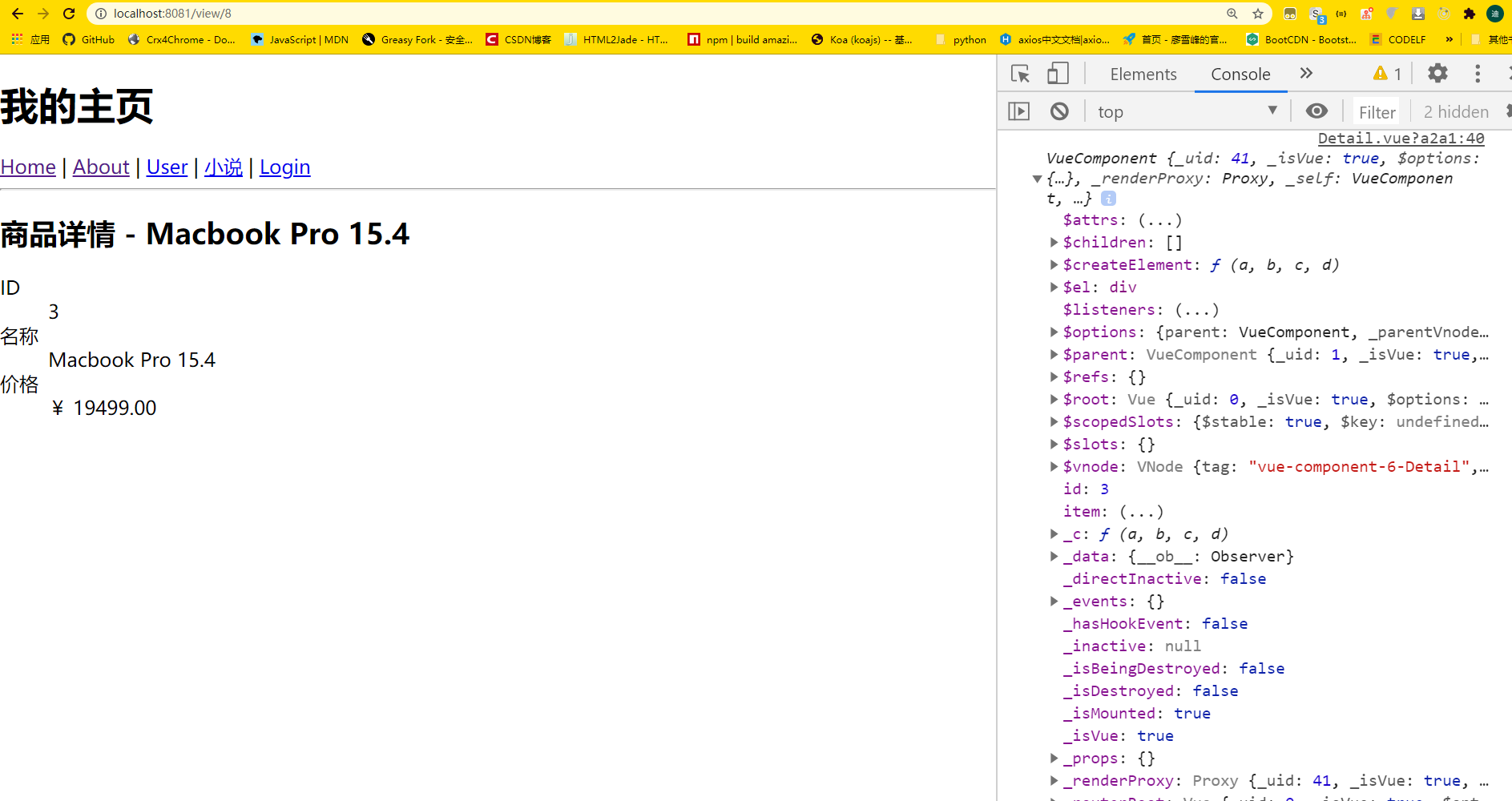Open the User page link
Screen dimensions: 1512x801
(167, 167)
